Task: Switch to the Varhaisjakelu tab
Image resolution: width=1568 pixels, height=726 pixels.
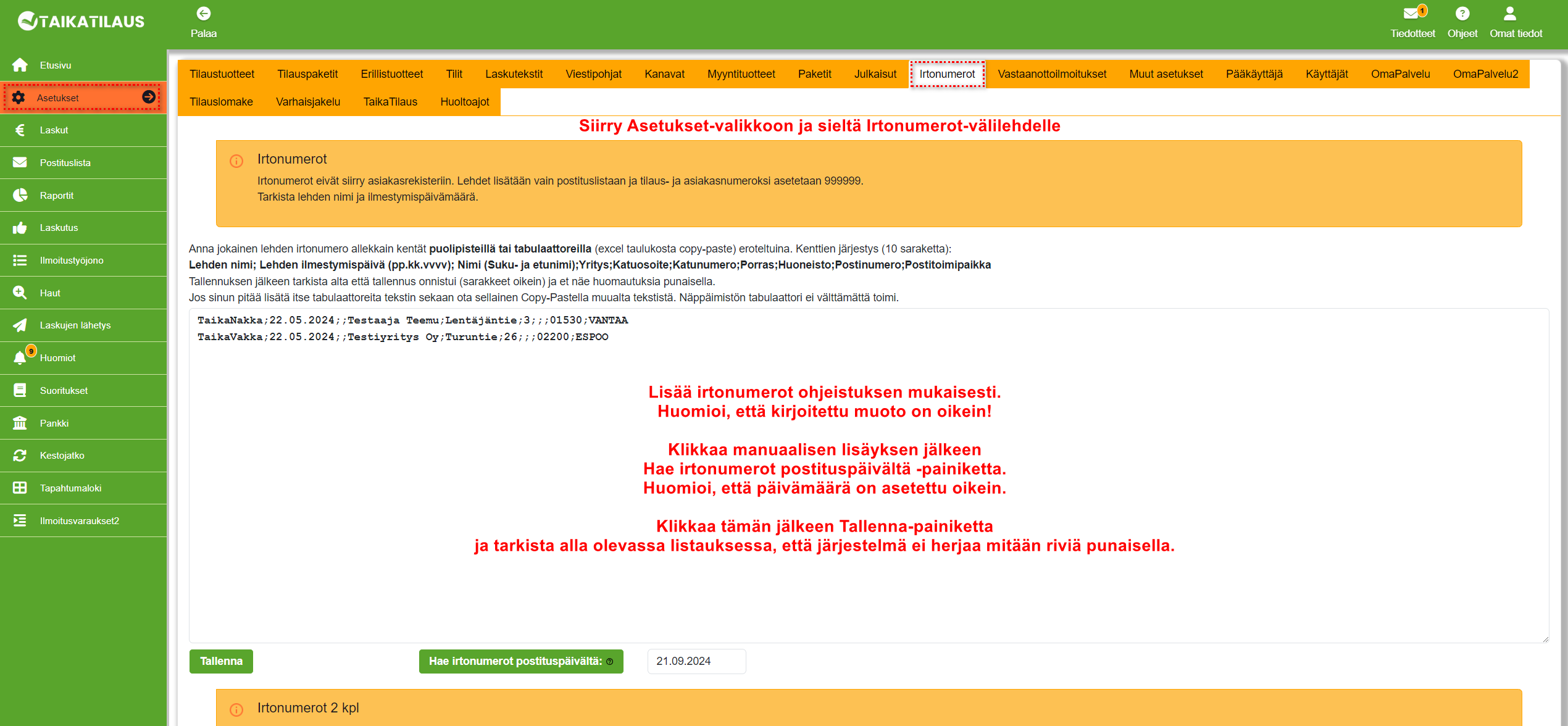Action: (308, 102)
